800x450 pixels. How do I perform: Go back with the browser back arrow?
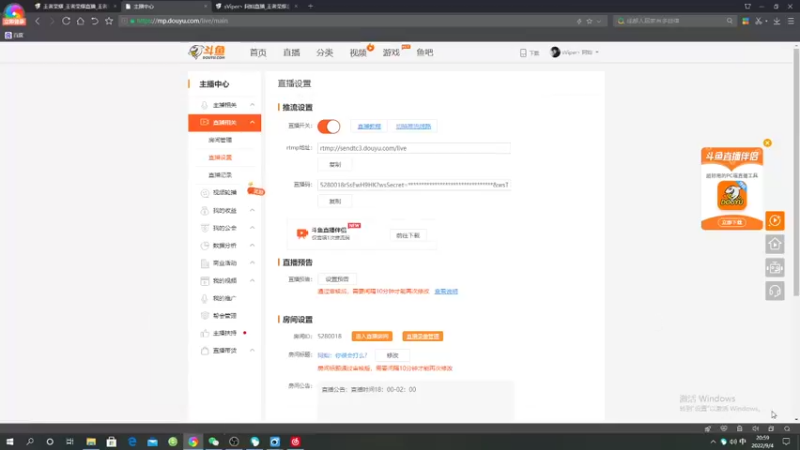(x=37, y=21)
